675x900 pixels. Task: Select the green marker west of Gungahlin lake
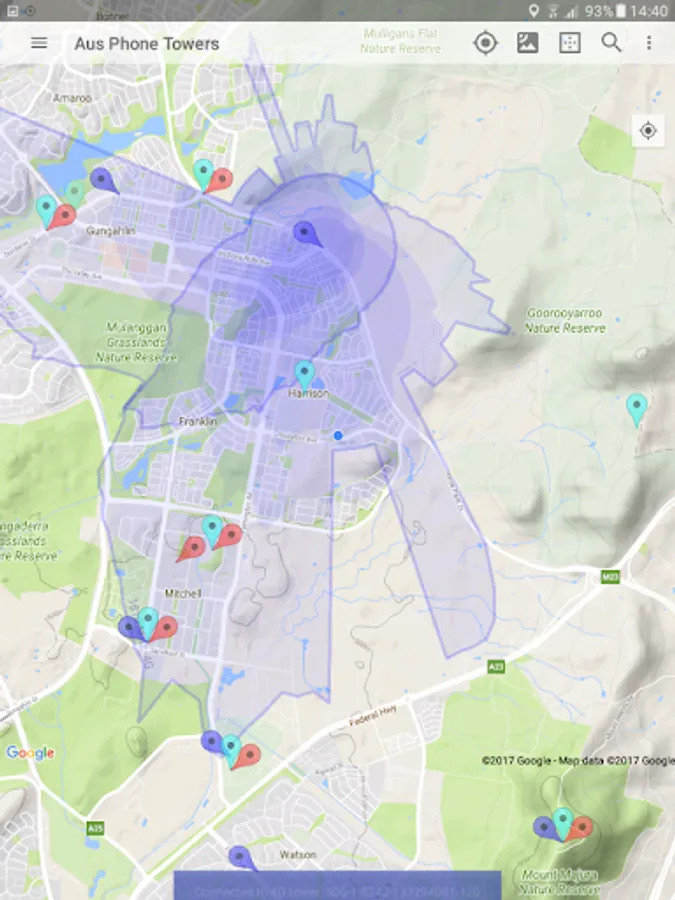(75, 192)
